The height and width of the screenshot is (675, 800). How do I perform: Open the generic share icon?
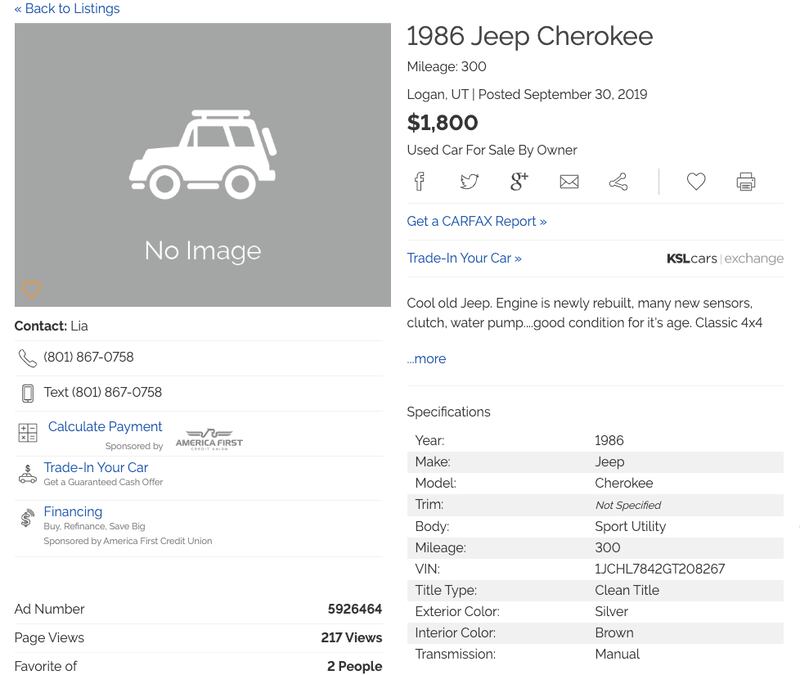coord(618,182)
